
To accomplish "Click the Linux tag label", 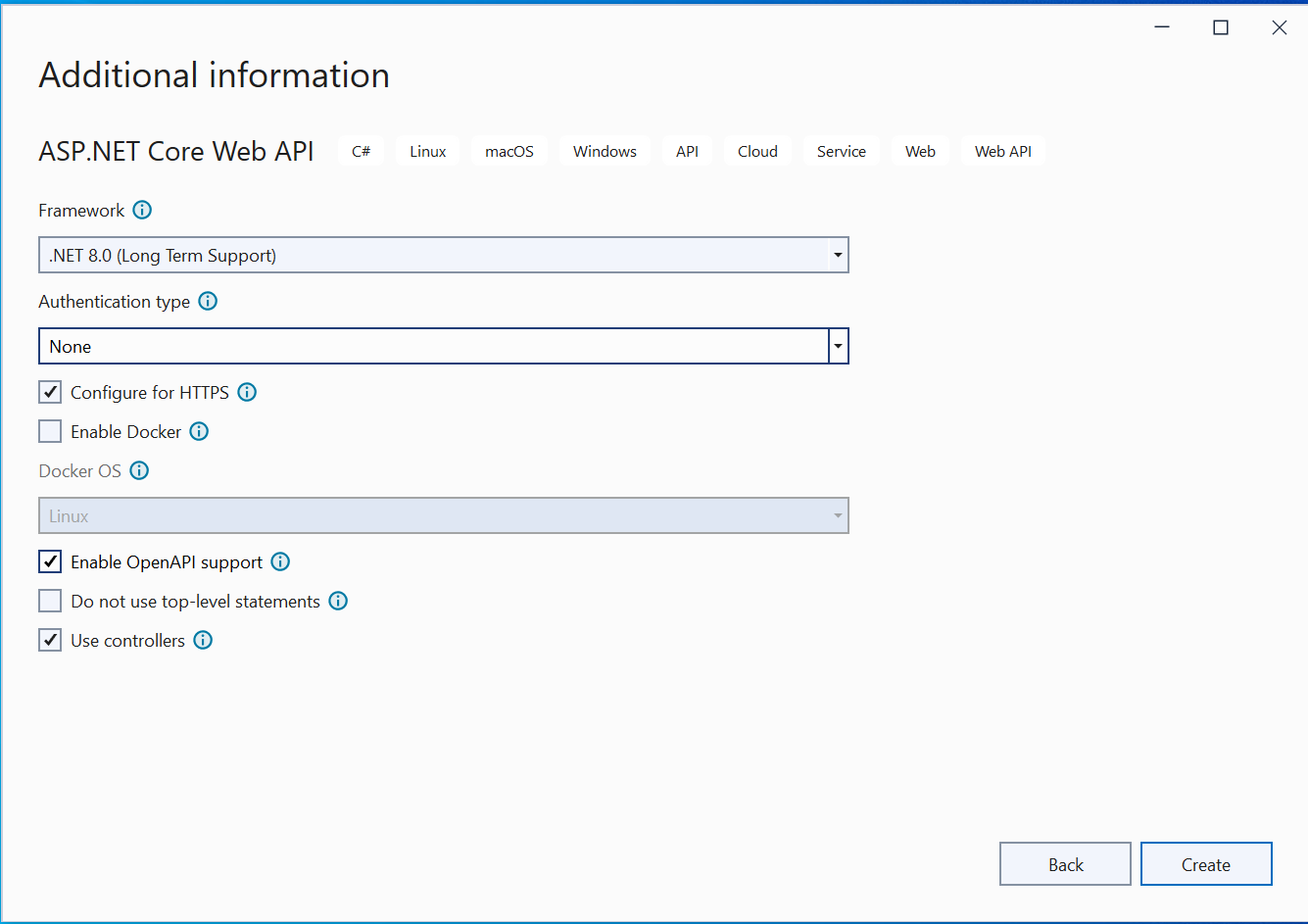I will (428, 151).
